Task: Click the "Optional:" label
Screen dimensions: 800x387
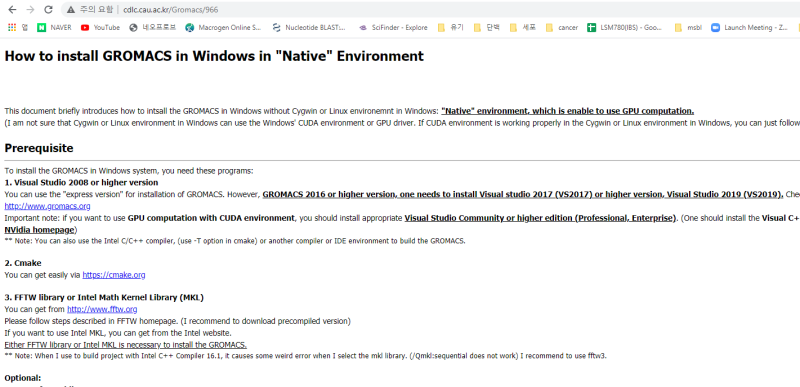Action: [x=23, y=378]
